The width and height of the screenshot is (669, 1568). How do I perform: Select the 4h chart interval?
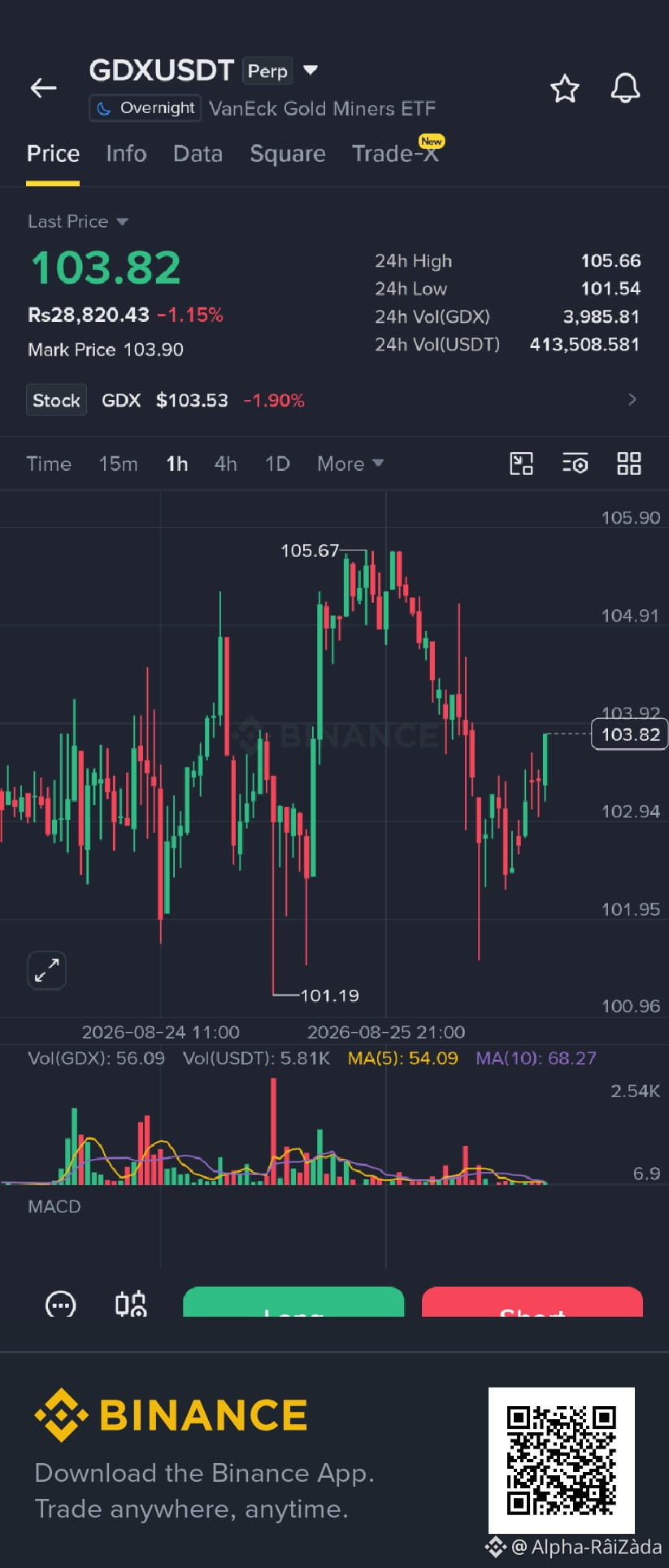pyautogui.click(x=225, y=464)
